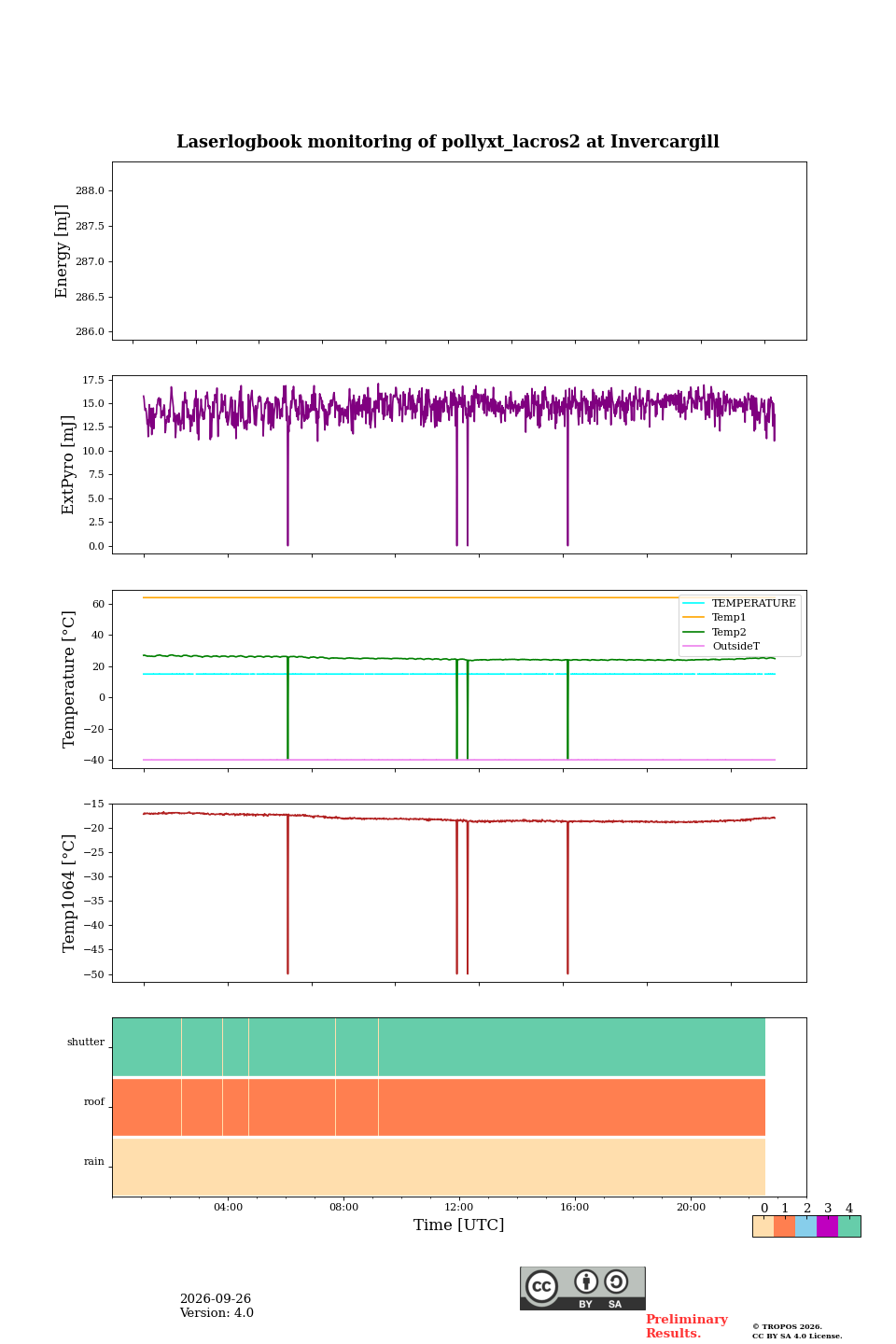Click the rain row label
This screenshot has width=896, height=1344.
click(x=94, y=1161)
